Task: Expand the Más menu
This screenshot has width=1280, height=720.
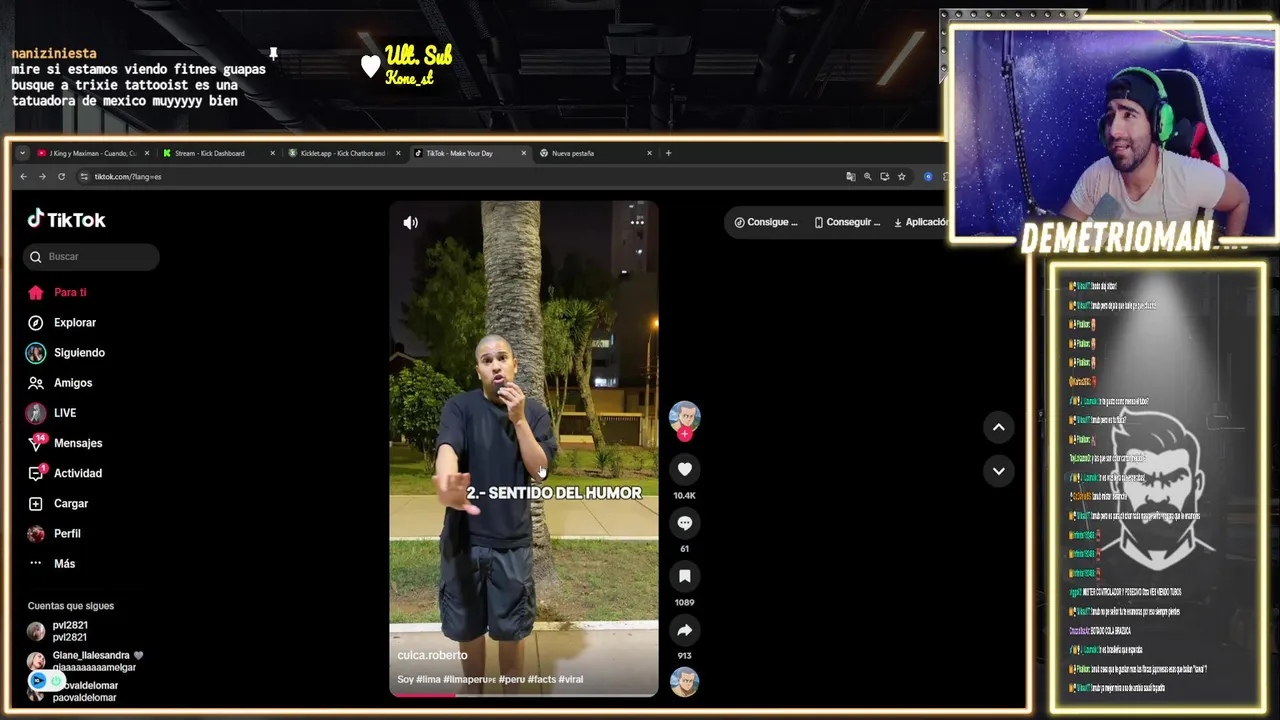Action: [64, 563]
